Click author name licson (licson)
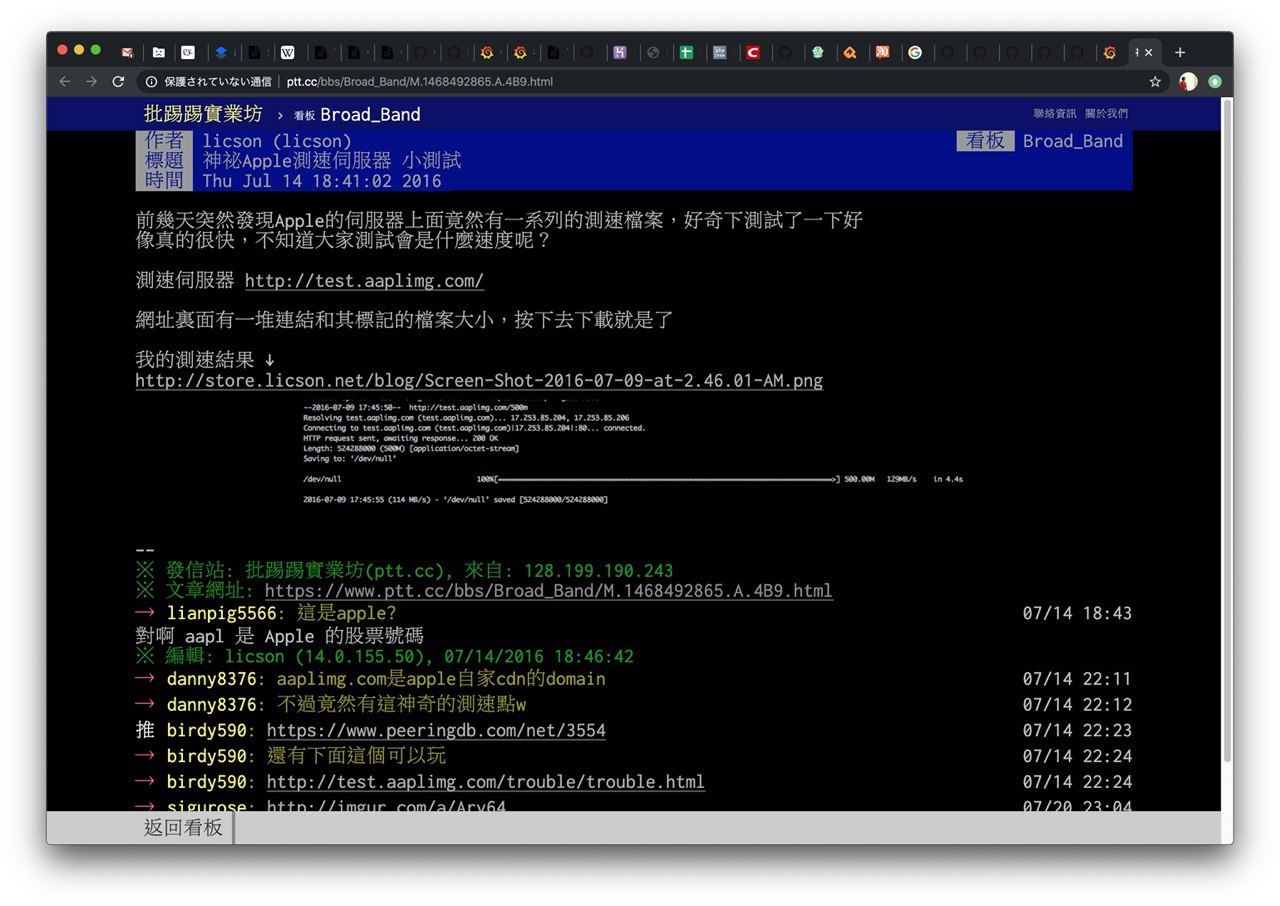The image size is (1280, 906). [x=277, y=141]
